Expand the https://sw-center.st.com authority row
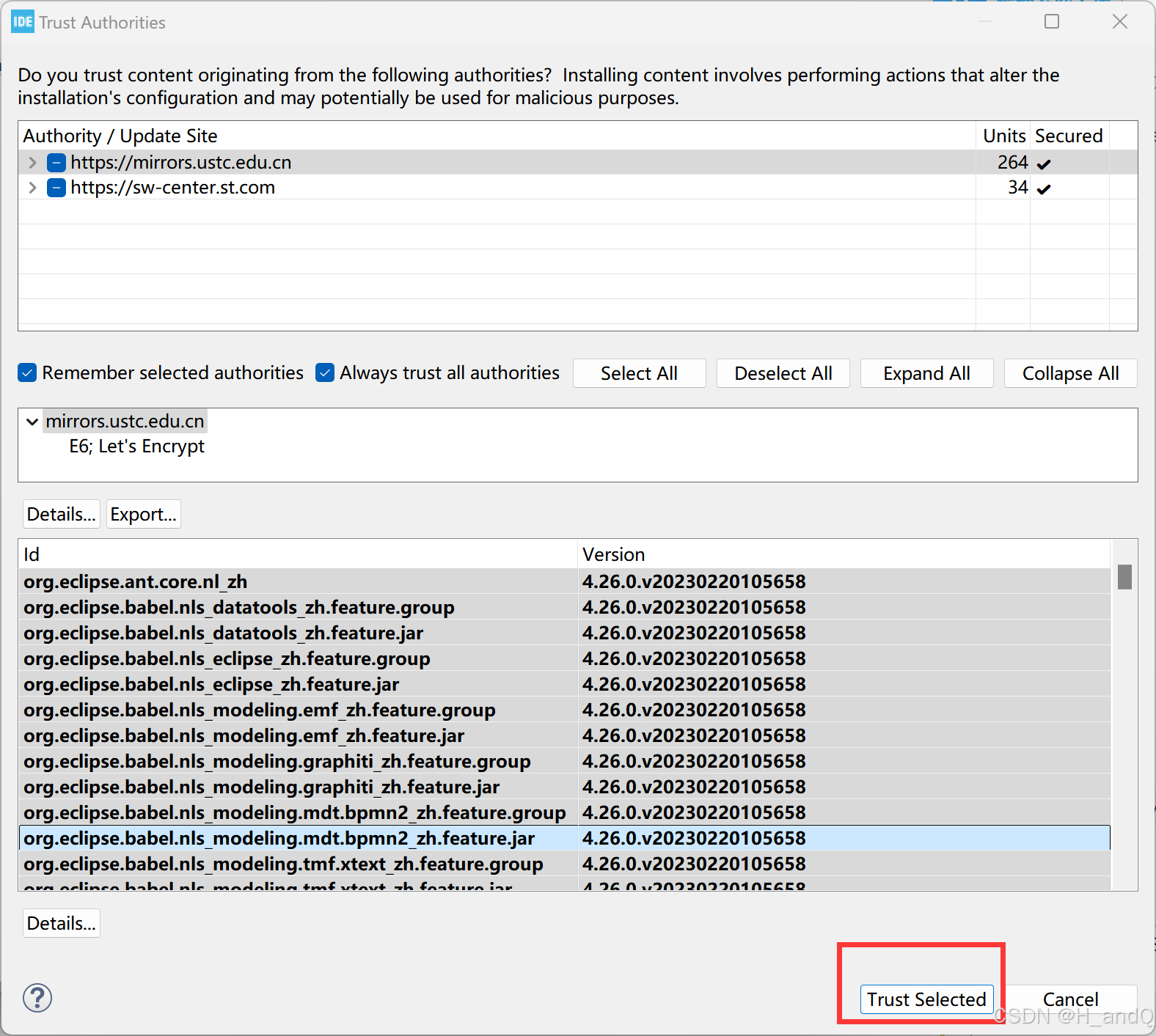Viewport: 1156px width, 1036px height. [x=32, y=188]
